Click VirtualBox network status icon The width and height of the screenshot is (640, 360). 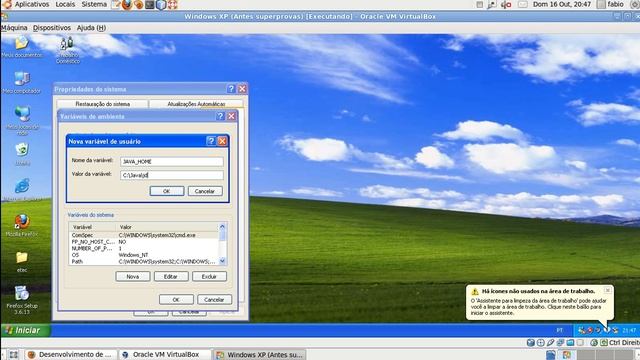point(560,342)
